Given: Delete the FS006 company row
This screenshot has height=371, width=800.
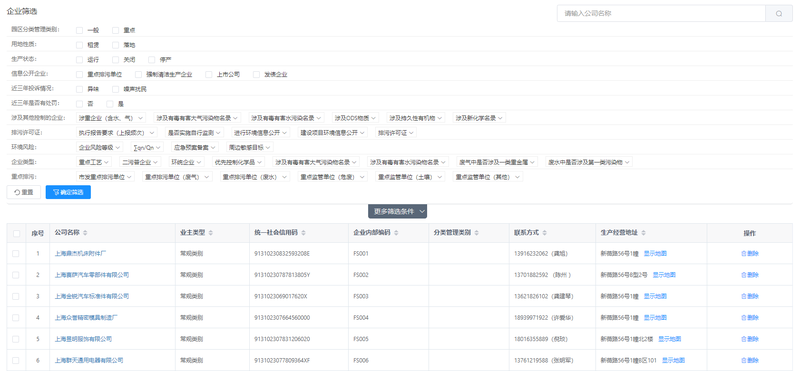Looking at the screenshot, I should point(749,360).
